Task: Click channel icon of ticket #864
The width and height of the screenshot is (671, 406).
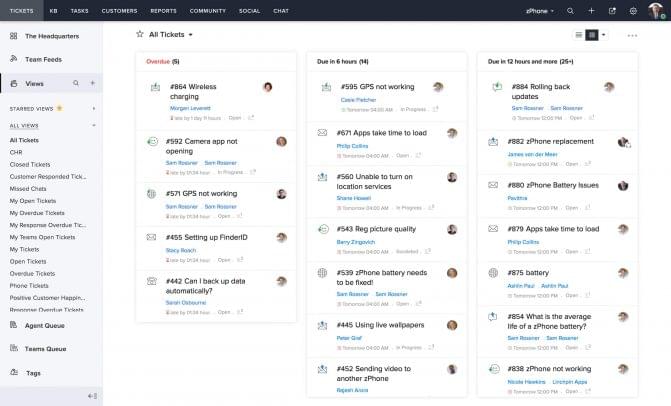Action: pos(155,87)
